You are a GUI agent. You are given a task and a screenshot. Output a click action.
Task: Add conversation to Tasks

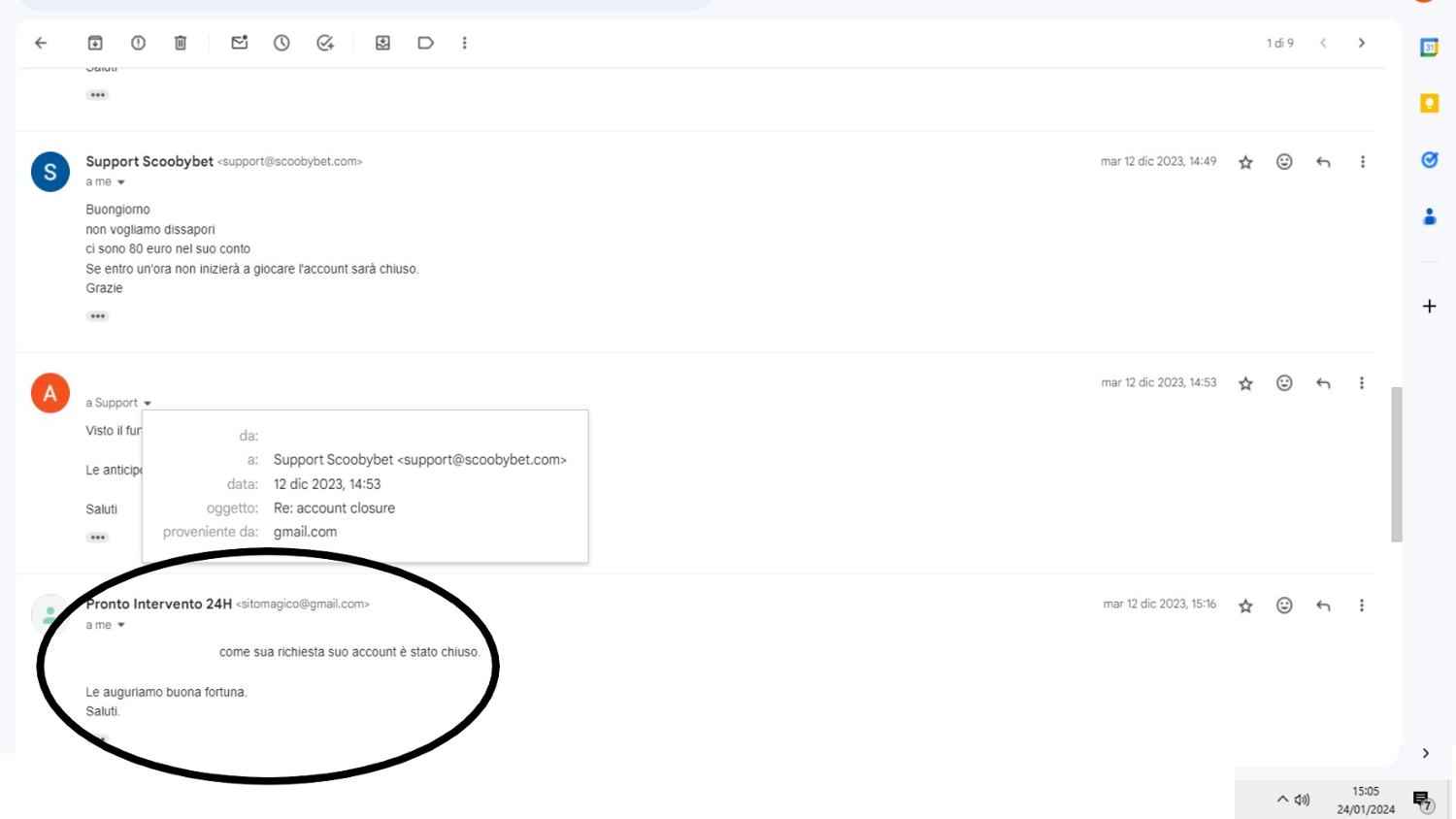tap(325, 43)
